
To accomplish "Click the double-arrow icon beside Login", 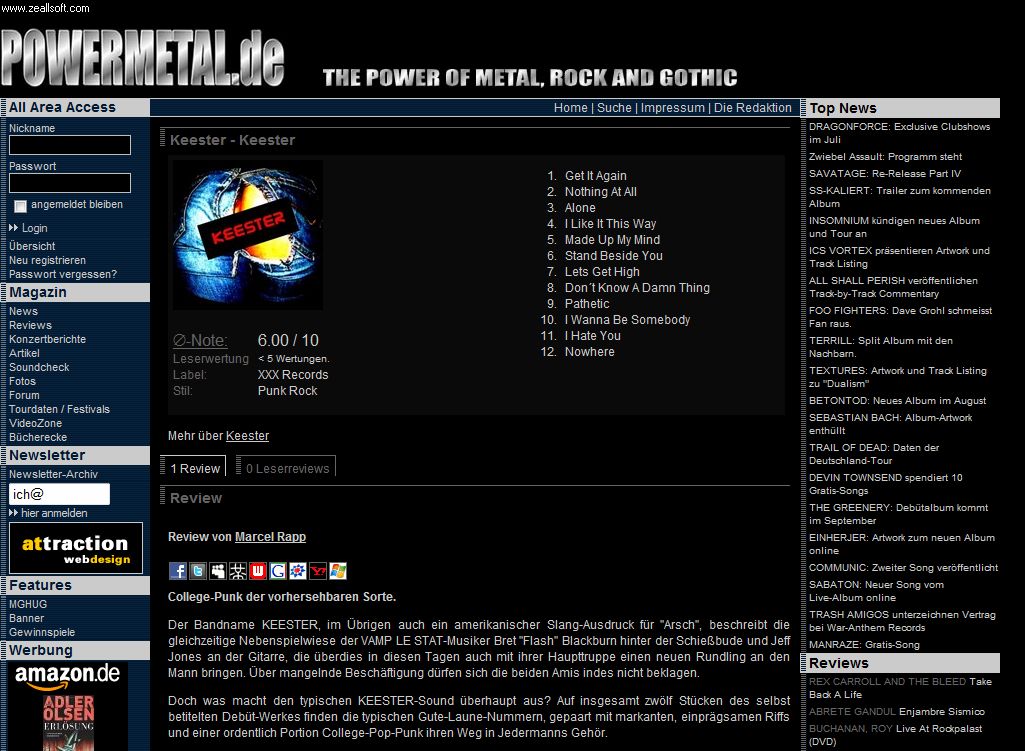I will pos(14,227).
